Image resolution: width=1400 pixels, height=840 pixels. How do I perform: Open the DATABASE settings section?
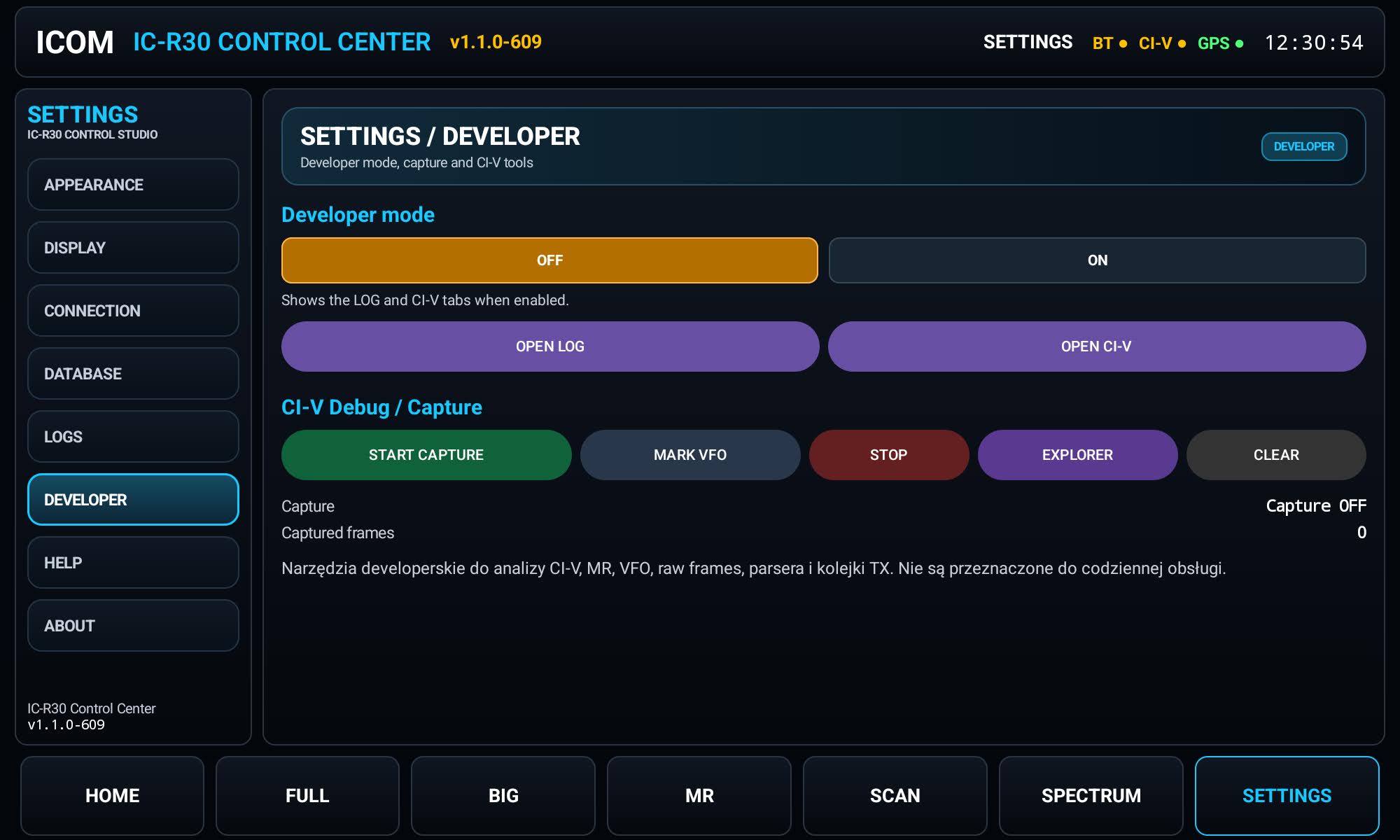pos(133,374)
